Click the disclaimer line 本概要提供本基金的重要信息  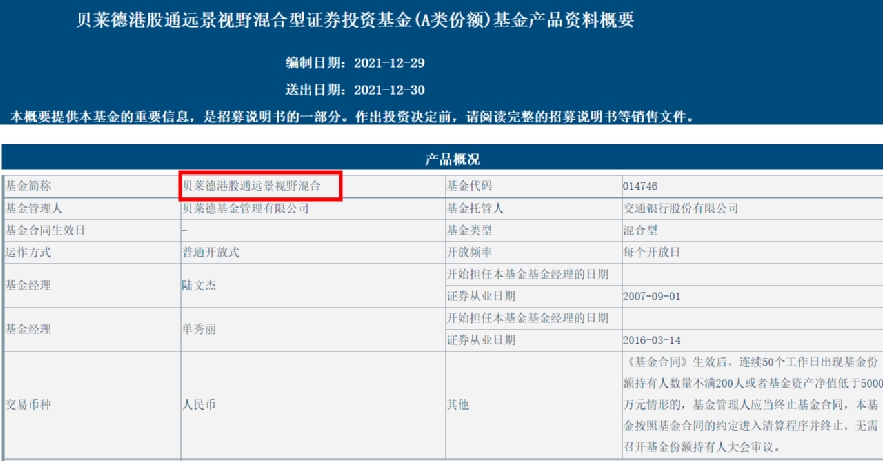352,117
